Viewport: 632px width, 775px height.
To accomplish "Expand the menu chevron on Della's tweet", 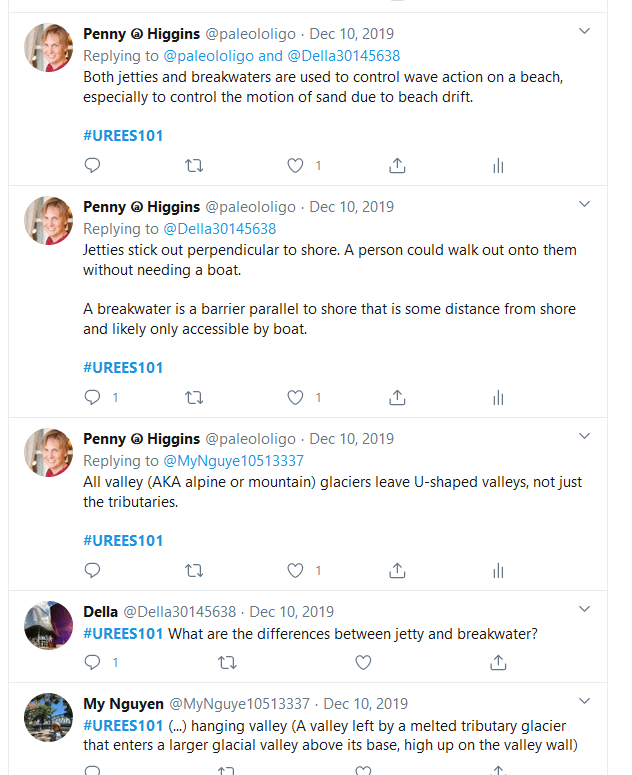I will [585, 611].
